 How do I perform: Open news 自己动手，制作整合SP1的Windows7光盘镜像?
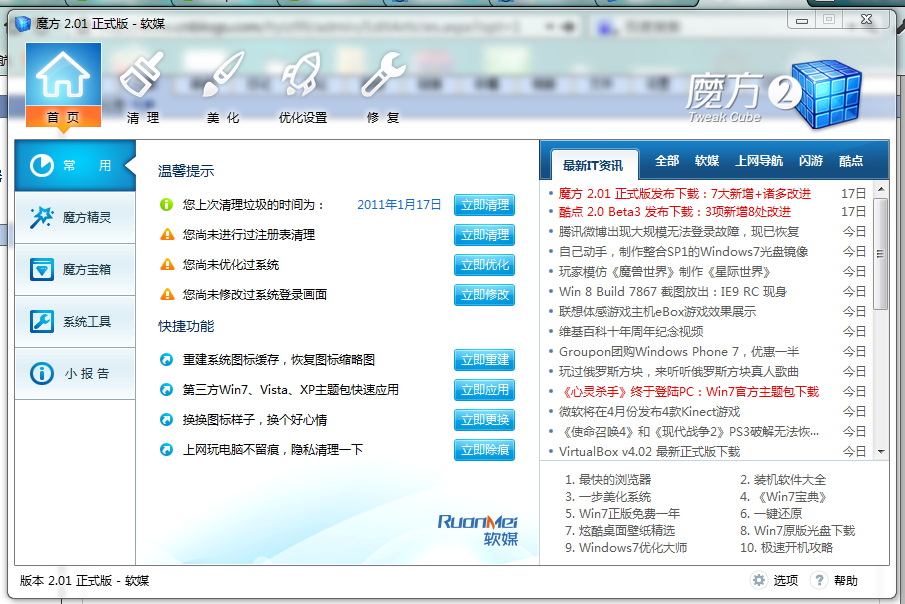pos(683,252)
